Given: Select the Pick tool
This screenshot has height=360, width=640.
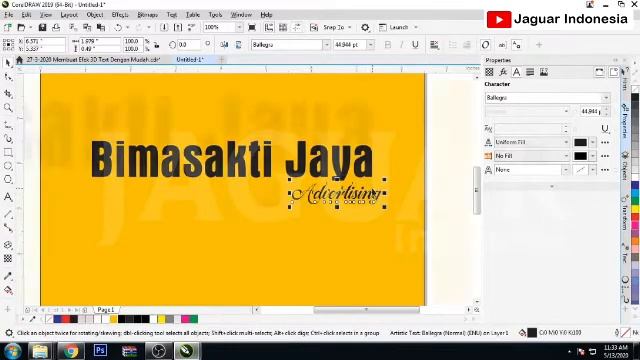Looking at the screenshot, I should (8, 63).
